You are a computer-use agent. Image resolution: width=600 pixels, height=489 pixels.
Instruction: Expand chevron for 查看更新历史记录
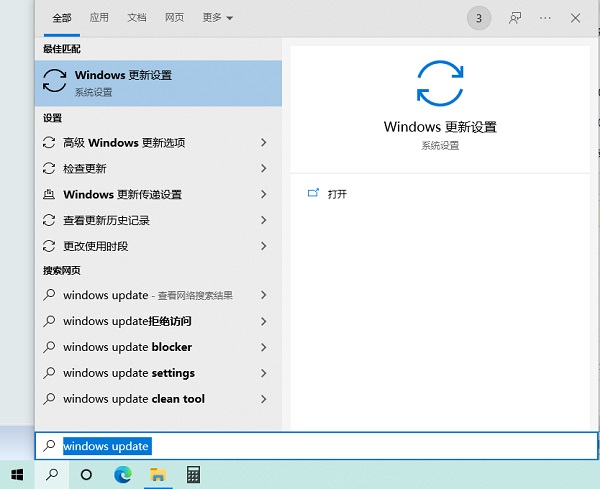click(x=264, y=220)
